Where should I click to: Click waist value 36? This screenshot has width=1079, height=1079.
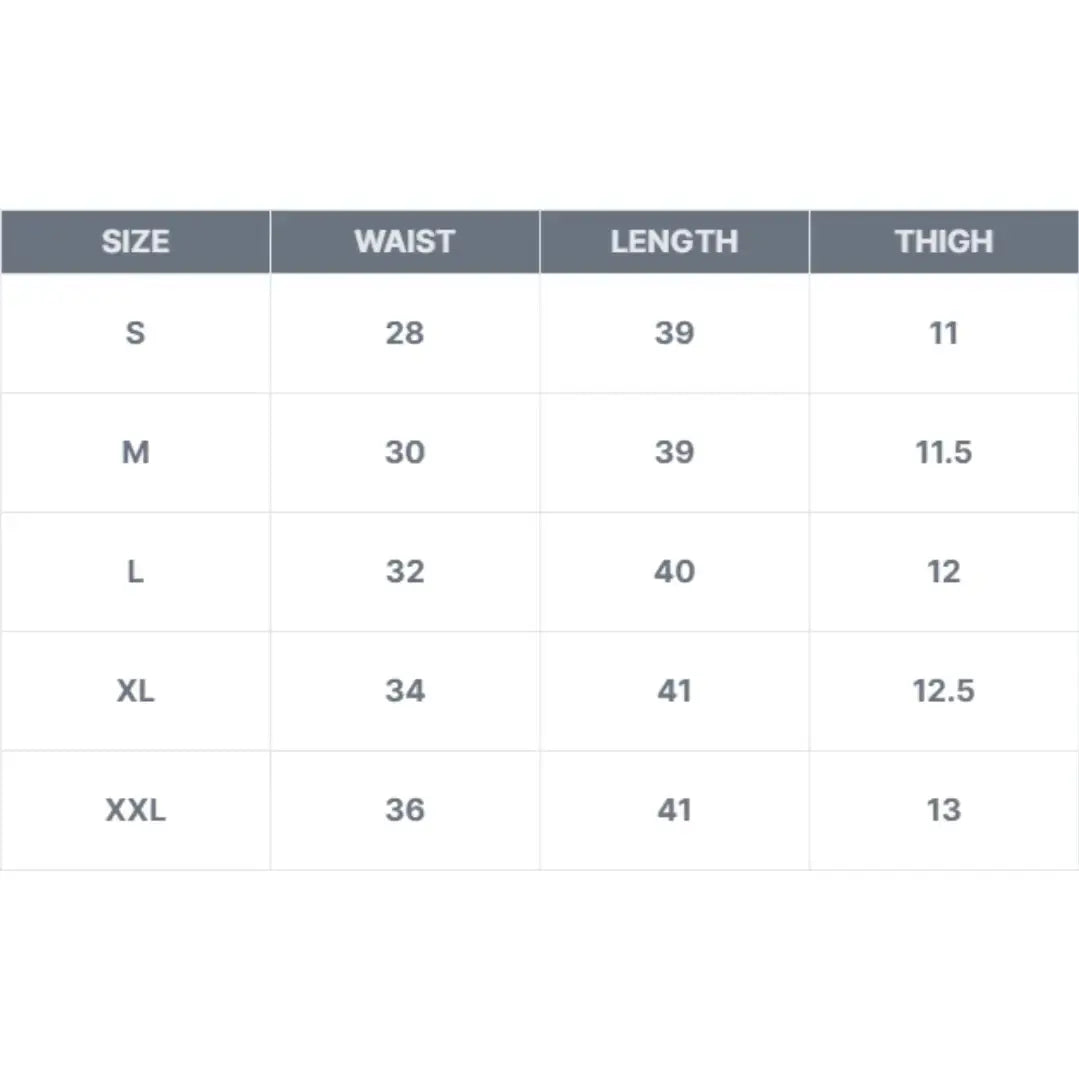click(x=405, y=810)
